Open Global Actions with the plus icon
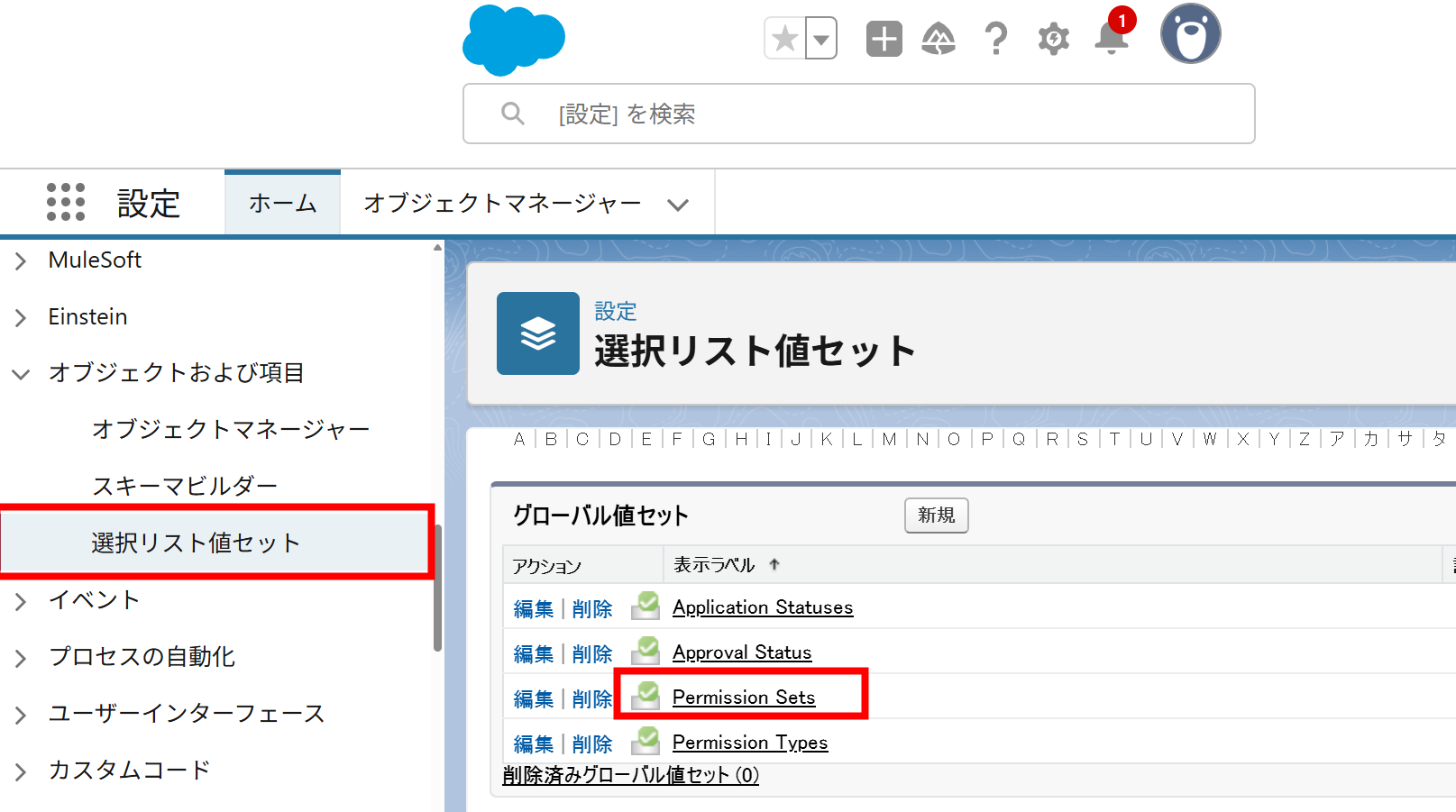This screenshot has width=1456, height=812. click(883, 38)
